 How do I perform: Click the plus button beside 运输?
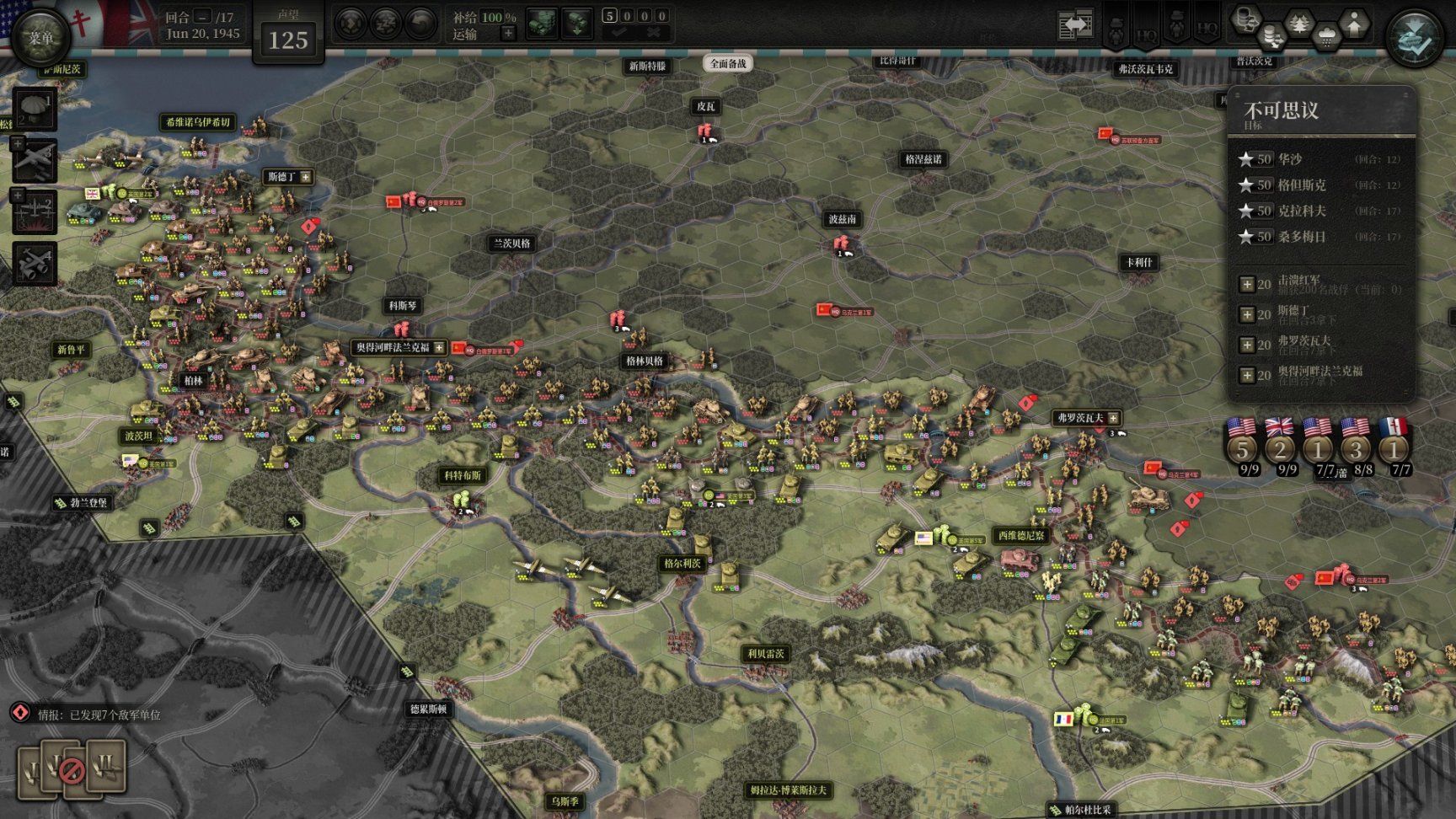point(508,33)
